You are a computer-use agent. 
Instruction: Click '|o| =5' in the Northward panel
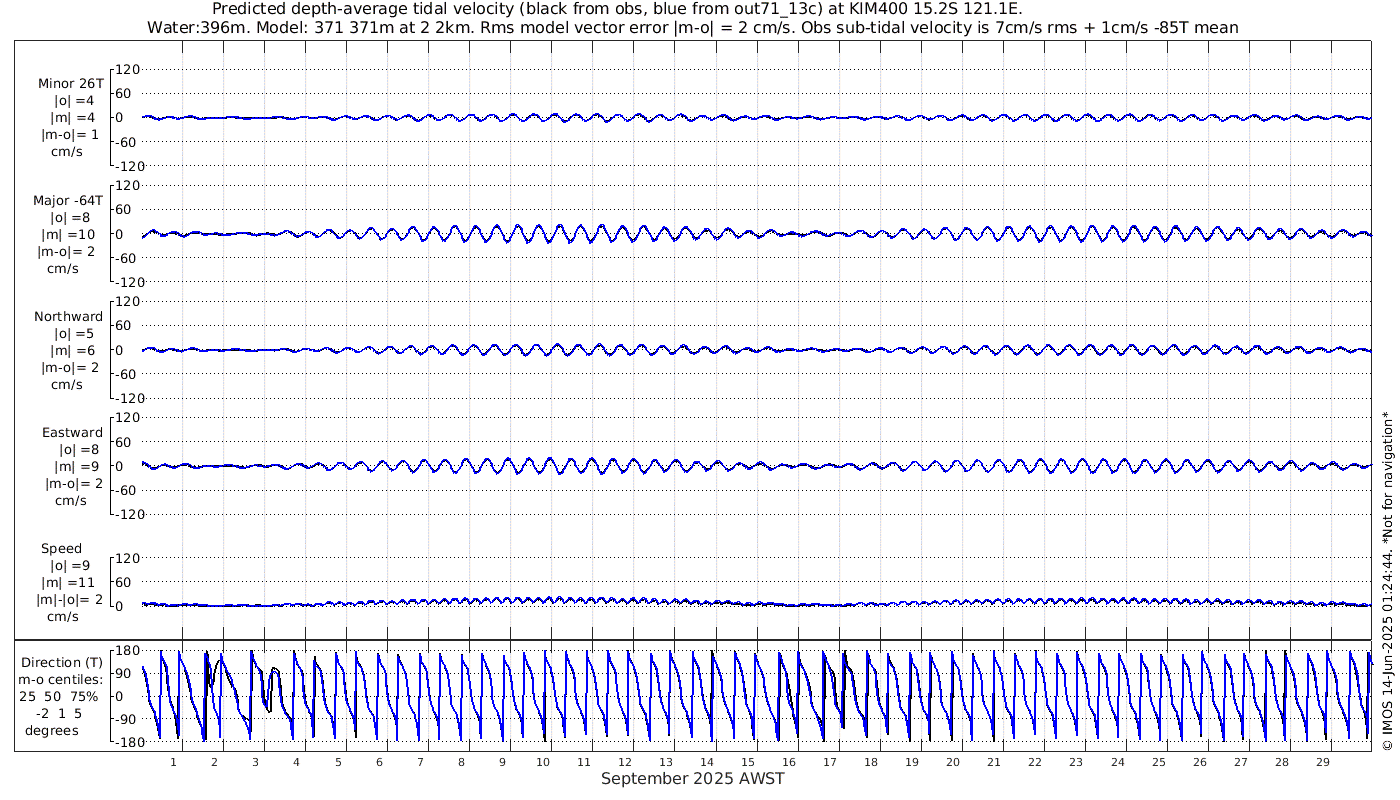[x=74, y=334]
